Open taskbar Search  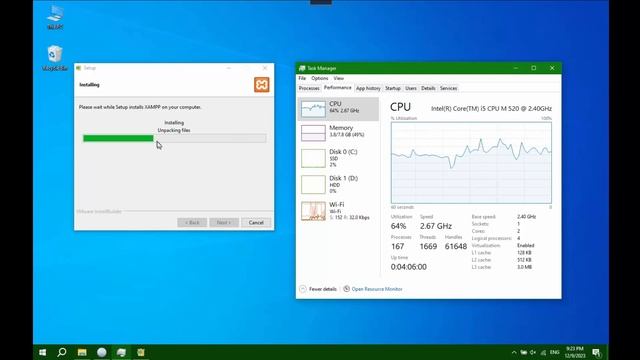[62, 352]
